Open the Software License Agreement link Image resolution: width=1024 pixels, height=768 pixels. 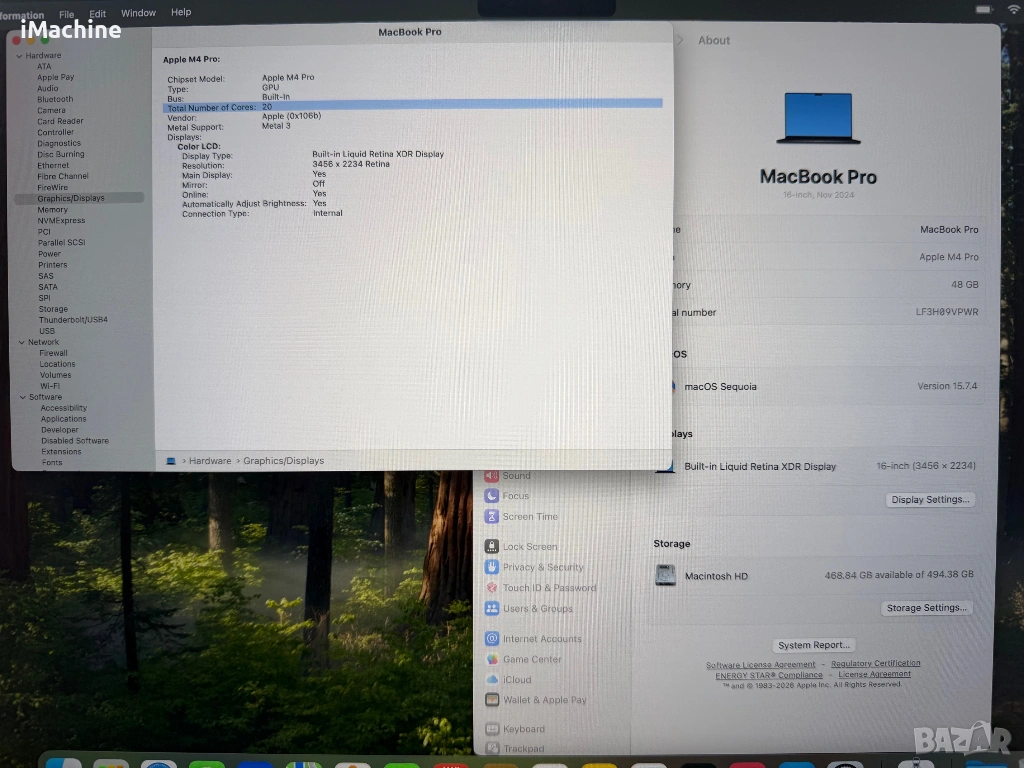pyautogui.click(x=761, y=665)
